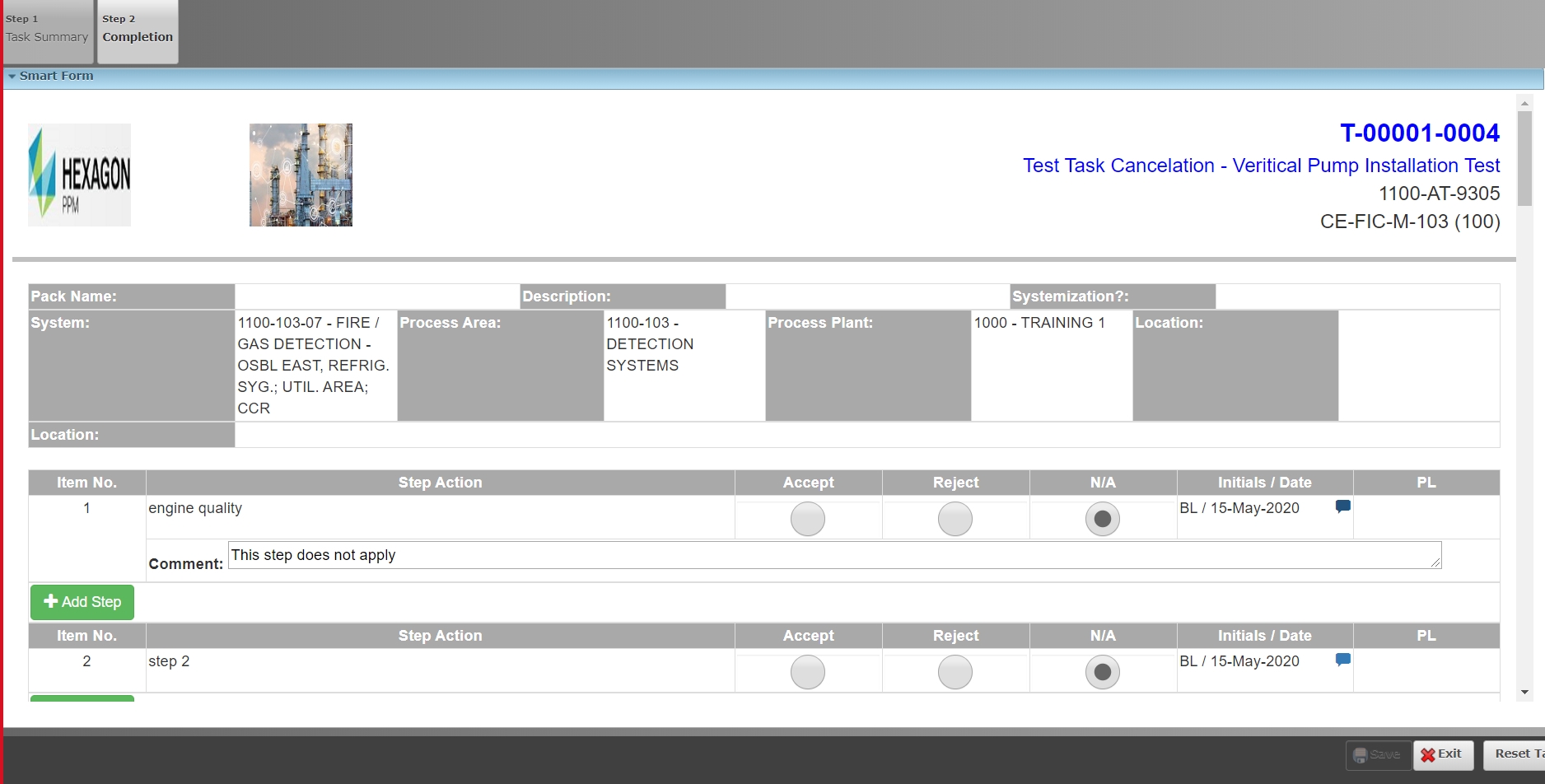1545x784 pixels.
Task: Click the System: label
Action: [x=60, y=323]
